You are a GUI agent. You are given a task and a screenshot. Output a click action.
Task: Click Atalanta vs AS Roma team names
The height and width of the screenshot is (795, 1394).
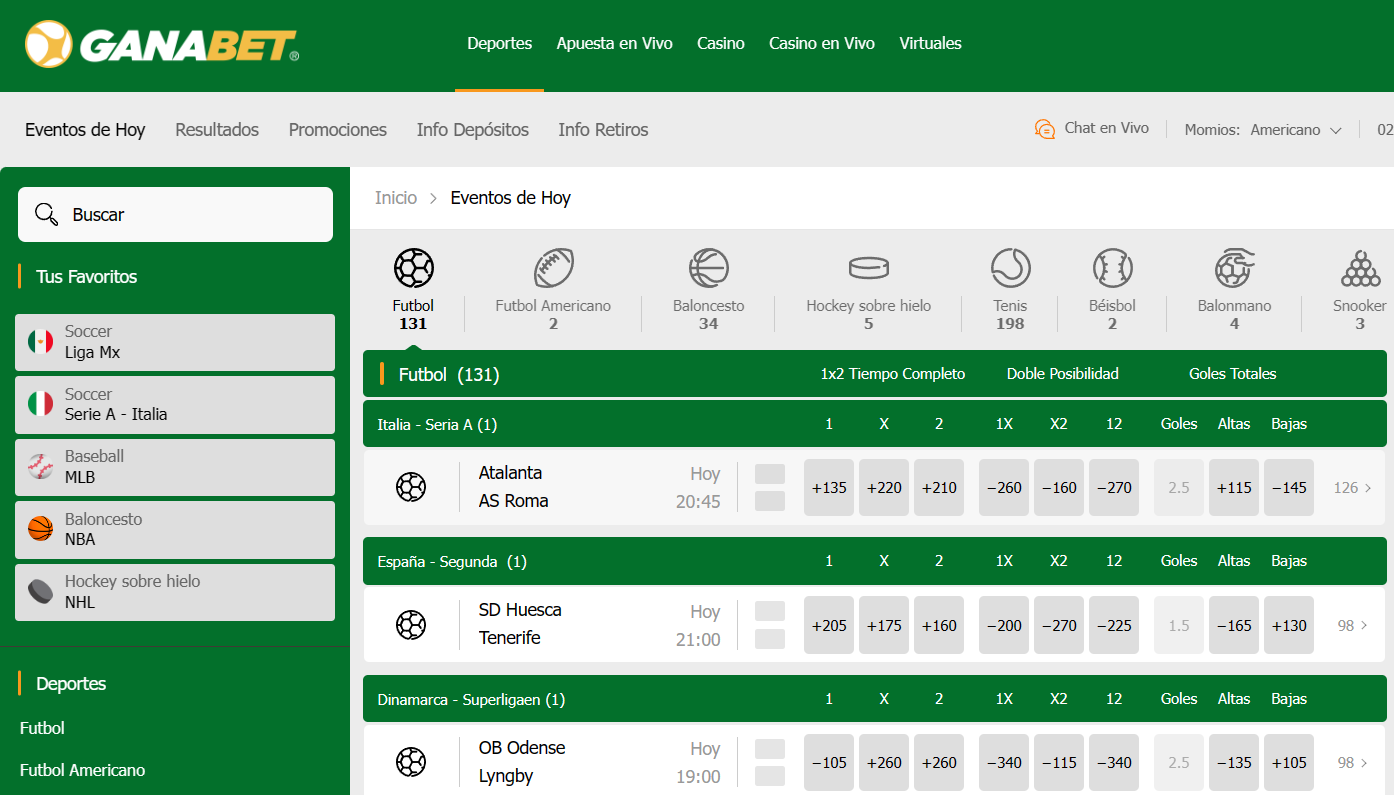tap(514, 487)
